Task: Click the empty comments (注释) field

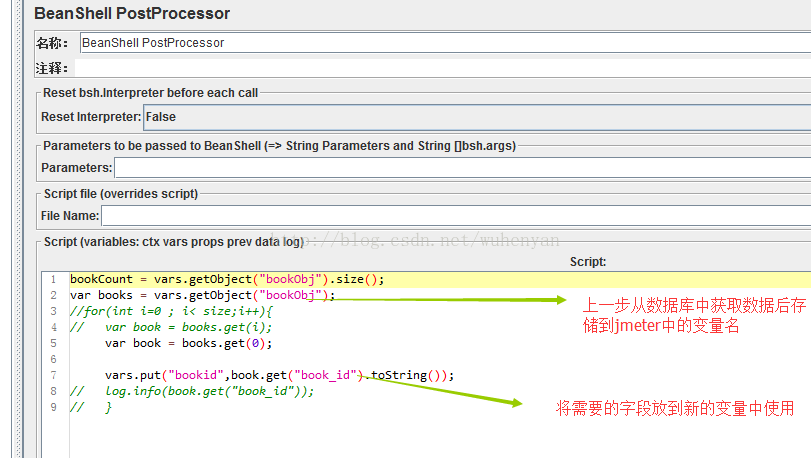Action: point(443,68)
